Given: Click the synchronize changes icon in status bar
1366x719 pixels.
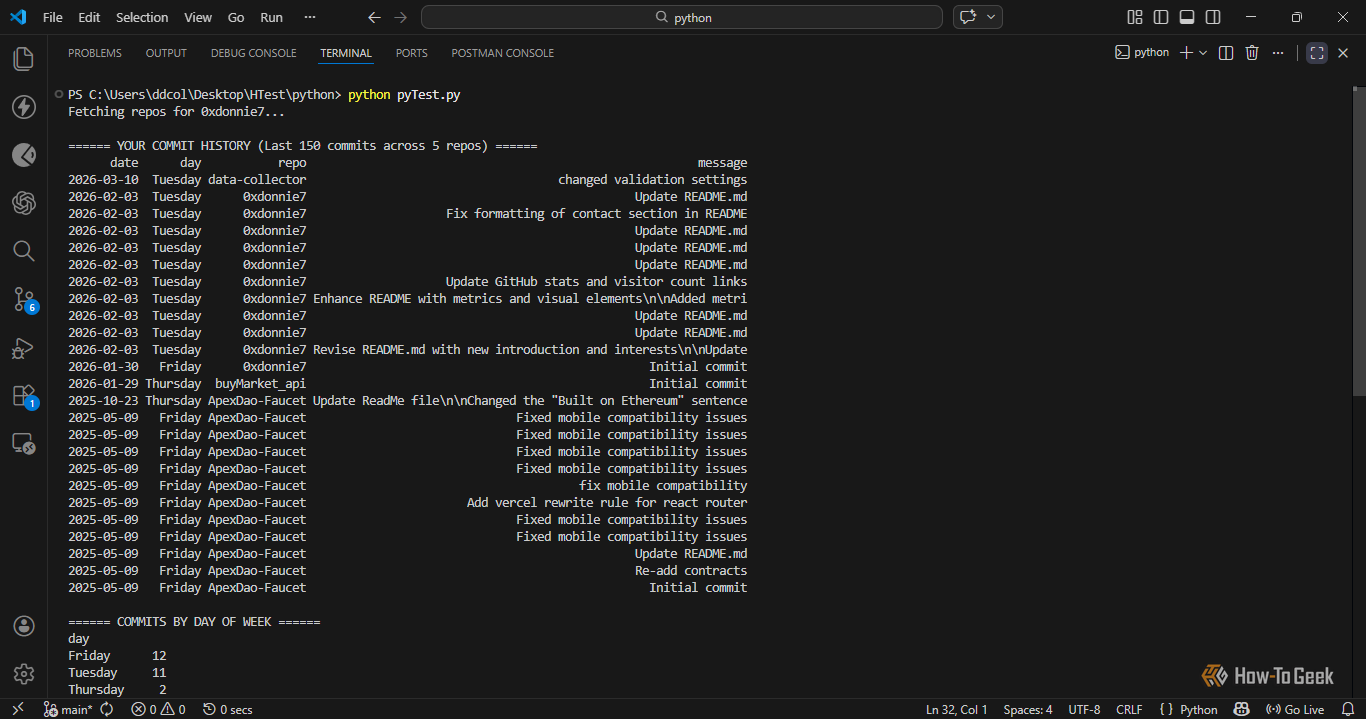Looking at the screenshot, I should 107,709.
